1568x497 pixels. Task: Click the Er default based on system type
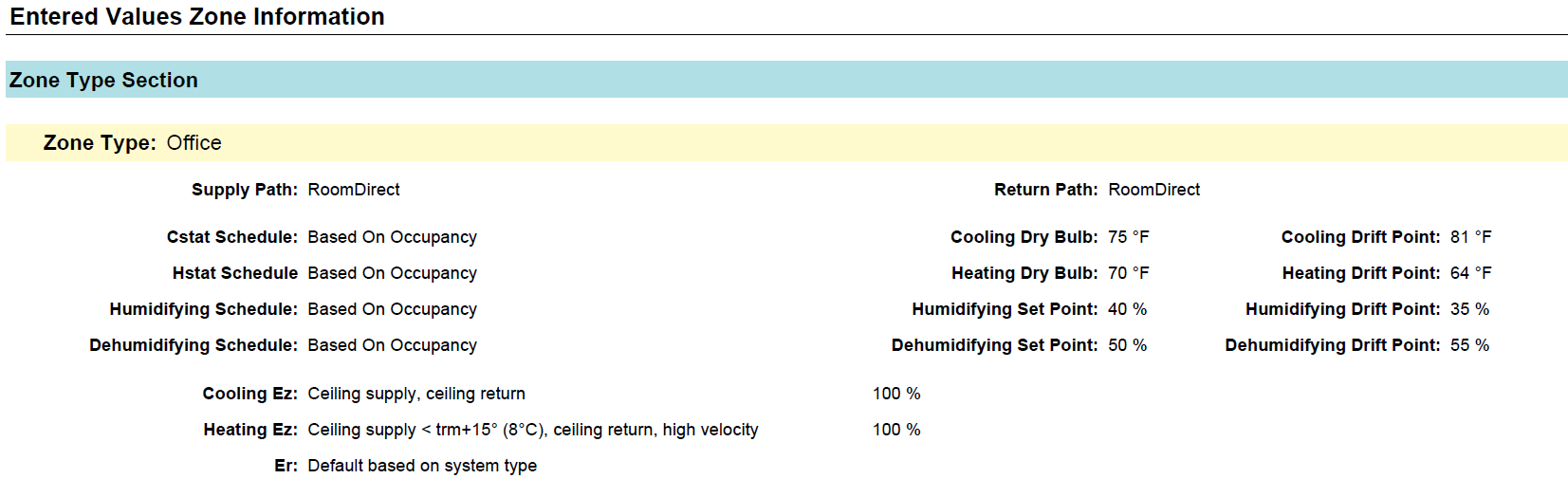[422, 466]
